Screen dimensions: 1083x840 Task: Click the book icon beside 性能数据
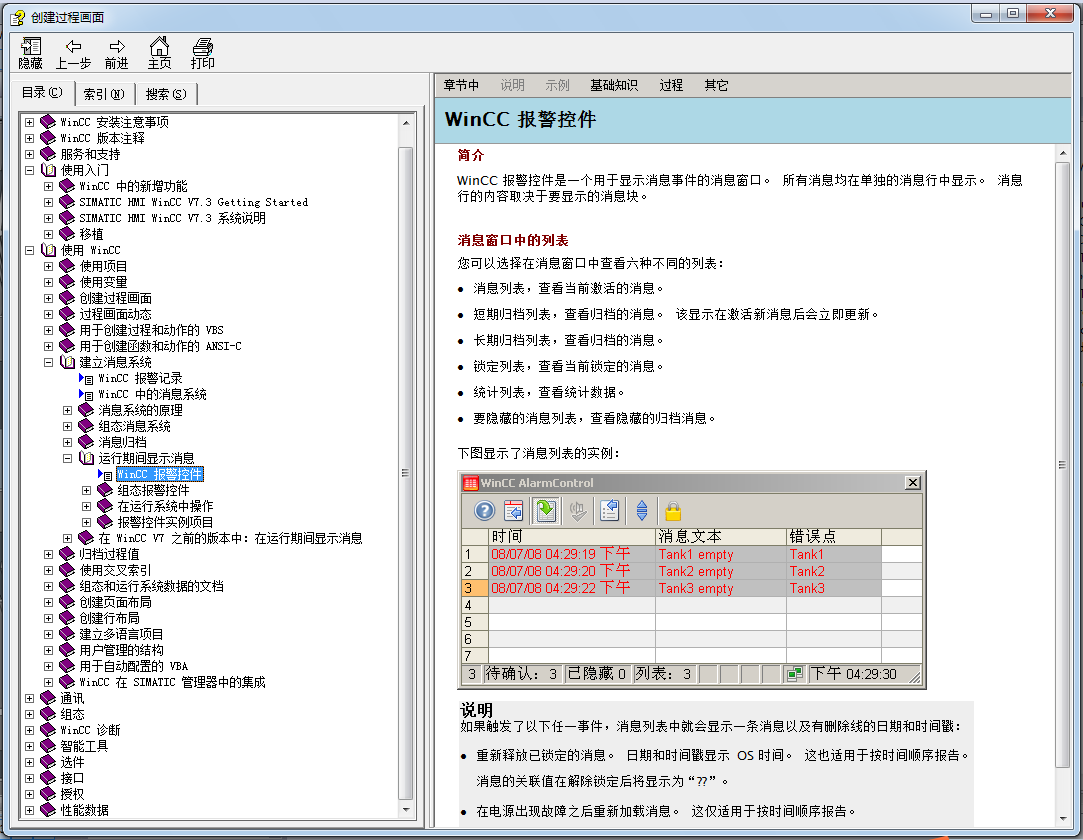coord(48,810)
